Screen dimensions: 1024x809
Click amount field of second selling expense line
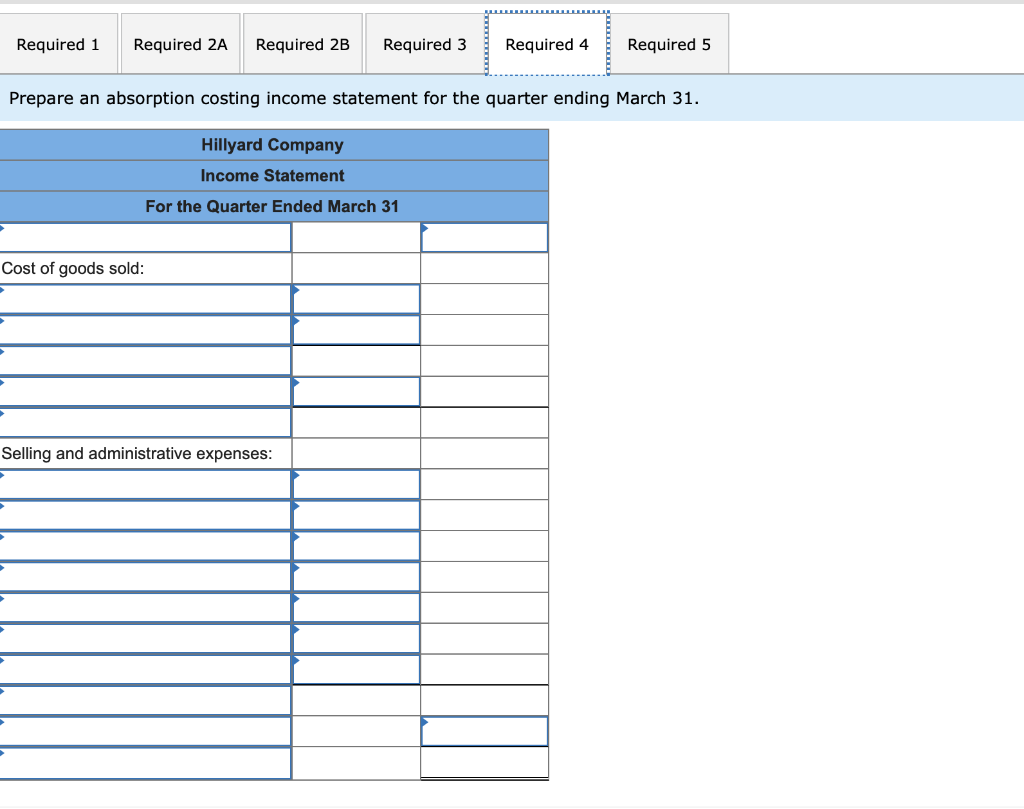coord(357,515)
